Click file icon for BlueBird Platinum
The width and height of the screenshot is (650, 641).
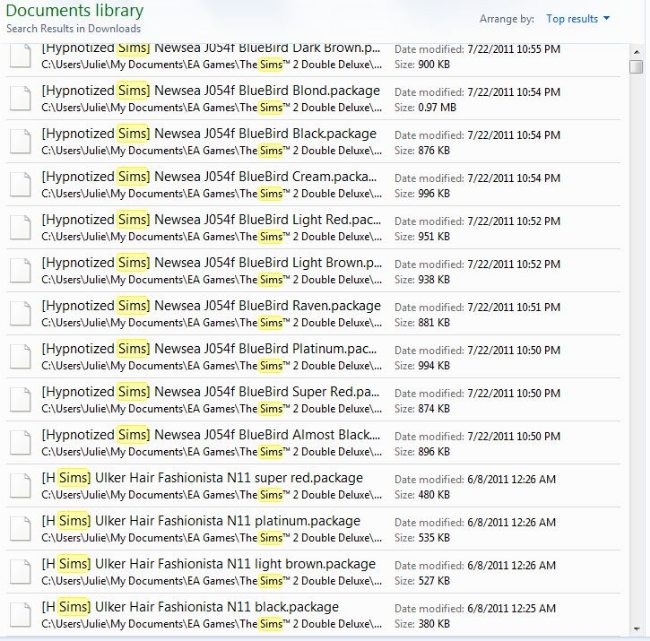pos(21,357)
